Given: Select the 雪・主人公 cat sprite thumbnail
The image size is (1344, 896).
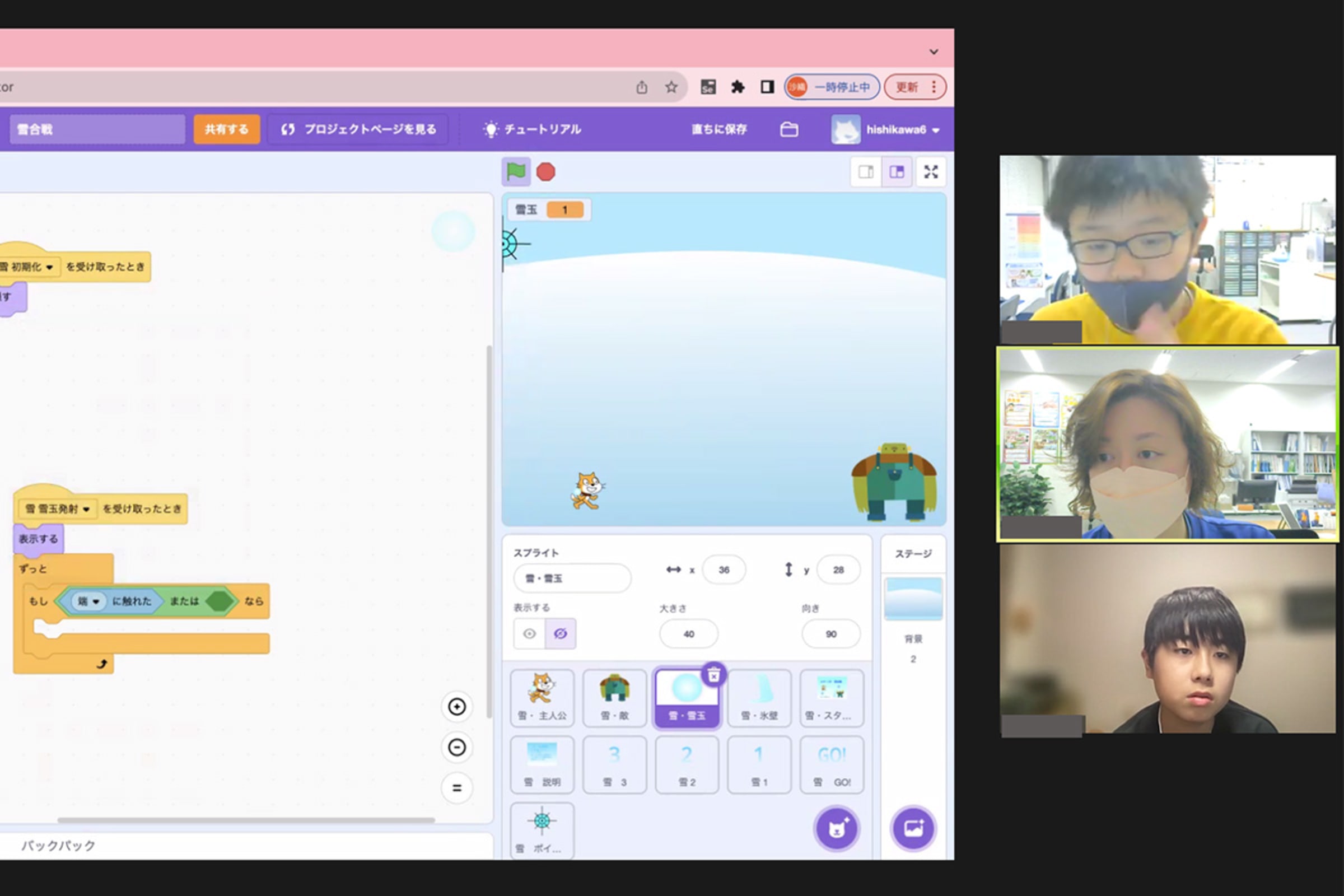Looking at the screenshot, I should tap(542, 698).
